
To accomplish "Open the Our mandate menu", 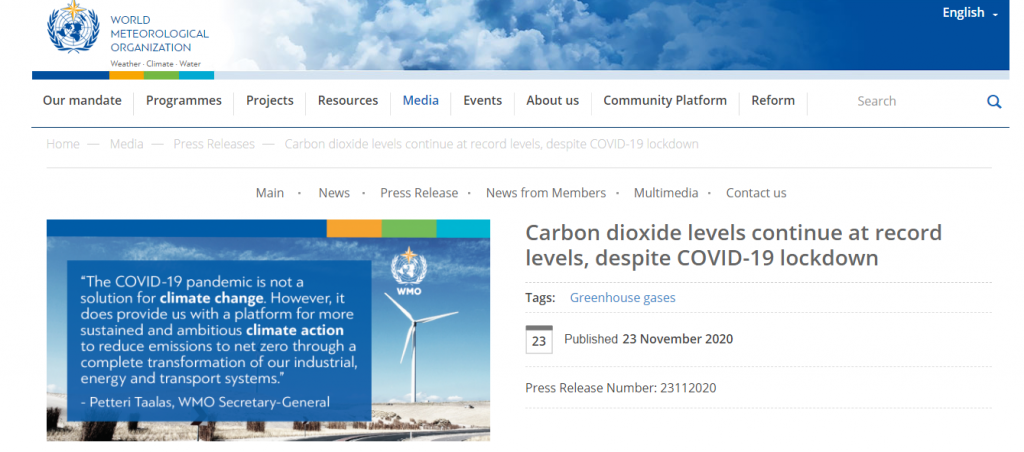I will click(82, 101).
